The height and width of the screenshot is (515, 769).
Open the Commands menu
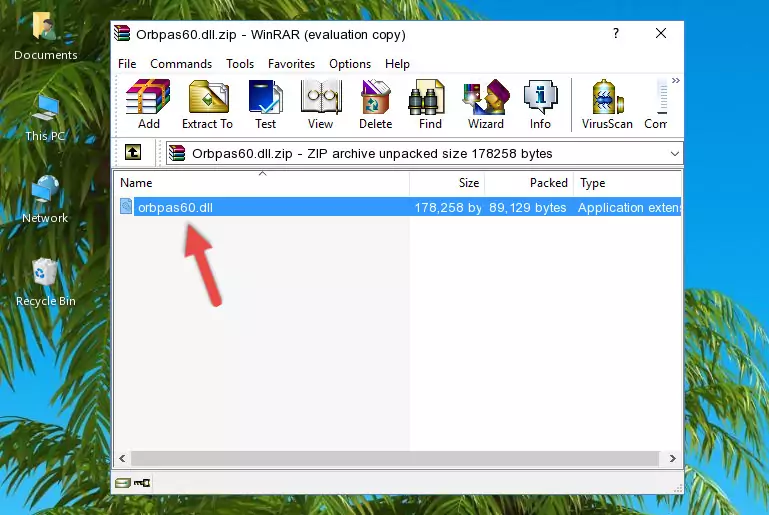181,64
